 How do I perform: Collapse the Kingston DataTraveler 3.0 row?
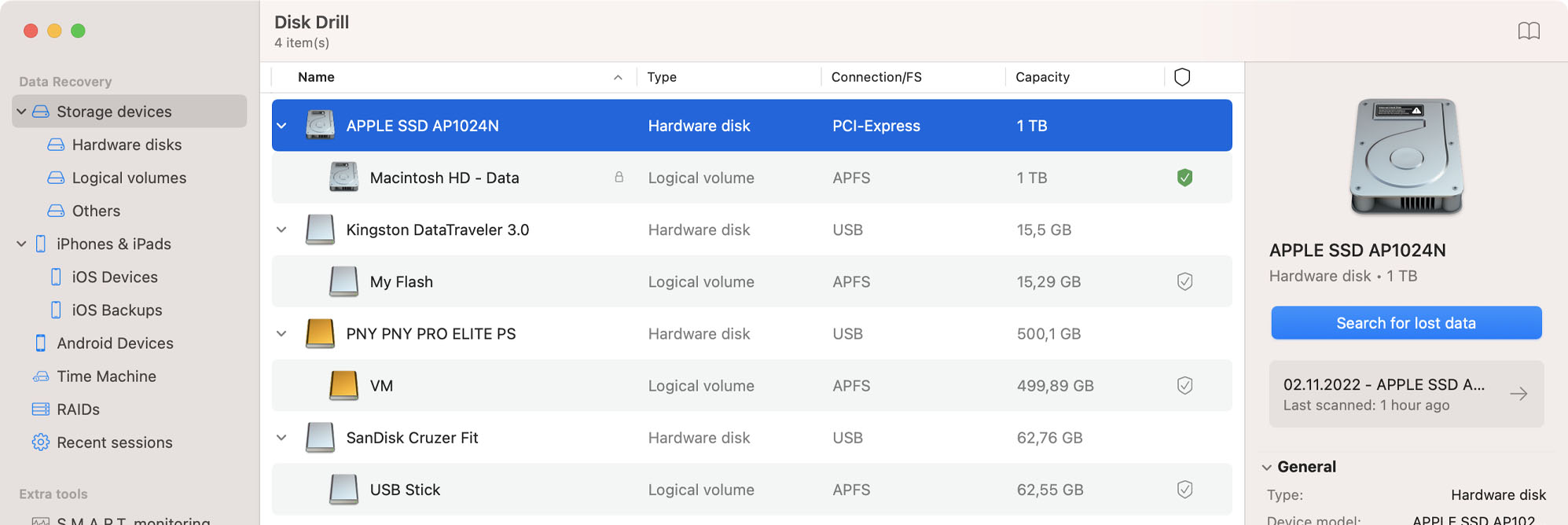[281, 229]
